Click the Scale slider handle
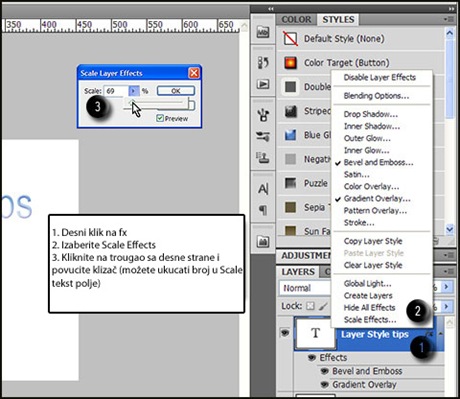 click(x=132, y=102)
